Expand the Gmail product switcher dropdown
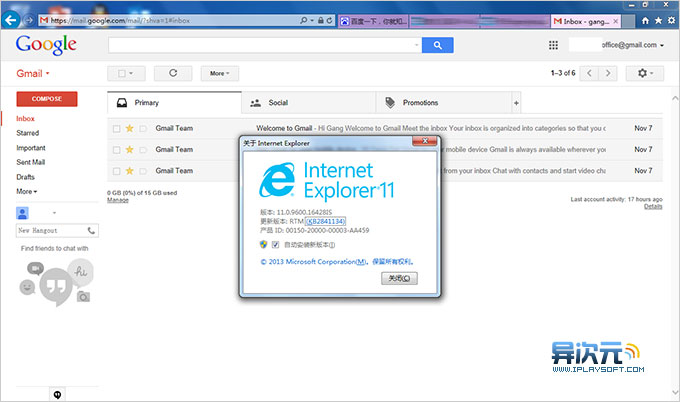The width and height of the screenshot is (680, 402). pos(33,73)
